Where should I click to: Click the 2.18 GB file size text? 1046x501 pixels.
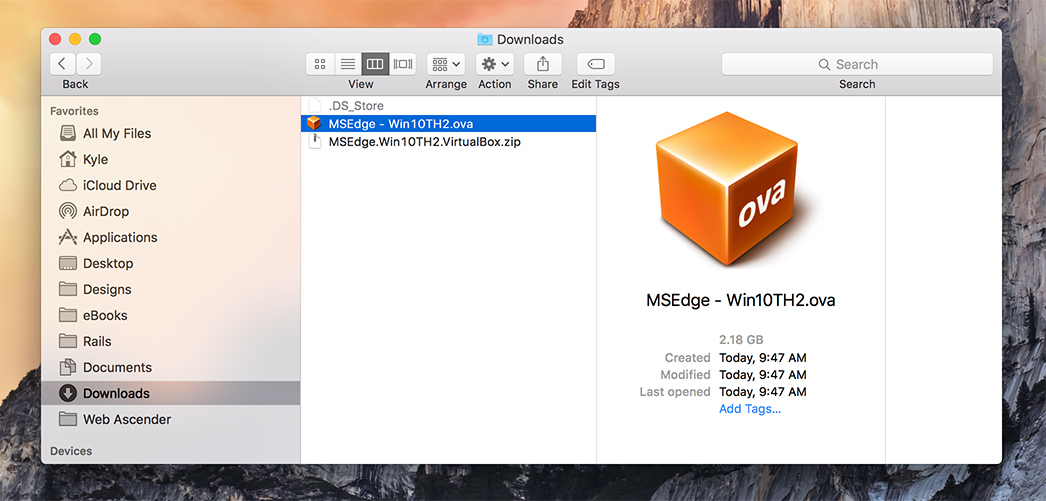click(741, 340)
